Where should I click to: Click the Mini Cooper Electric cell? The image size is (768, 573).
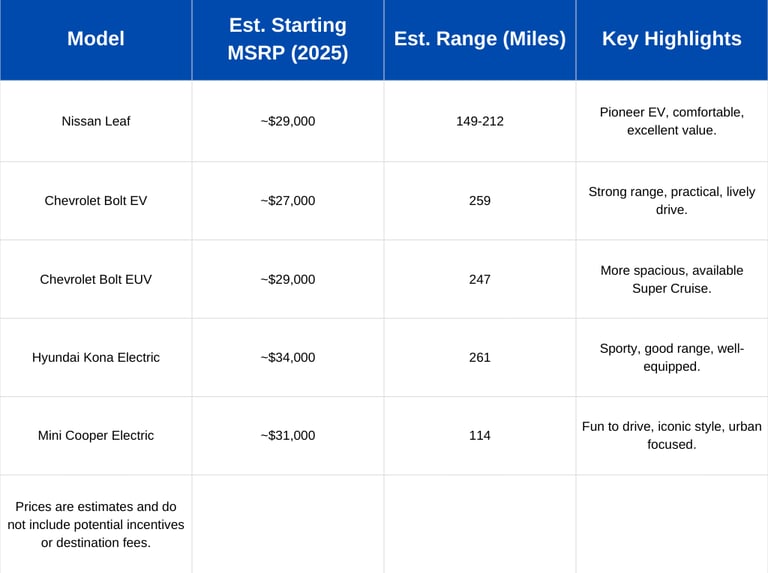click(96, 435)
